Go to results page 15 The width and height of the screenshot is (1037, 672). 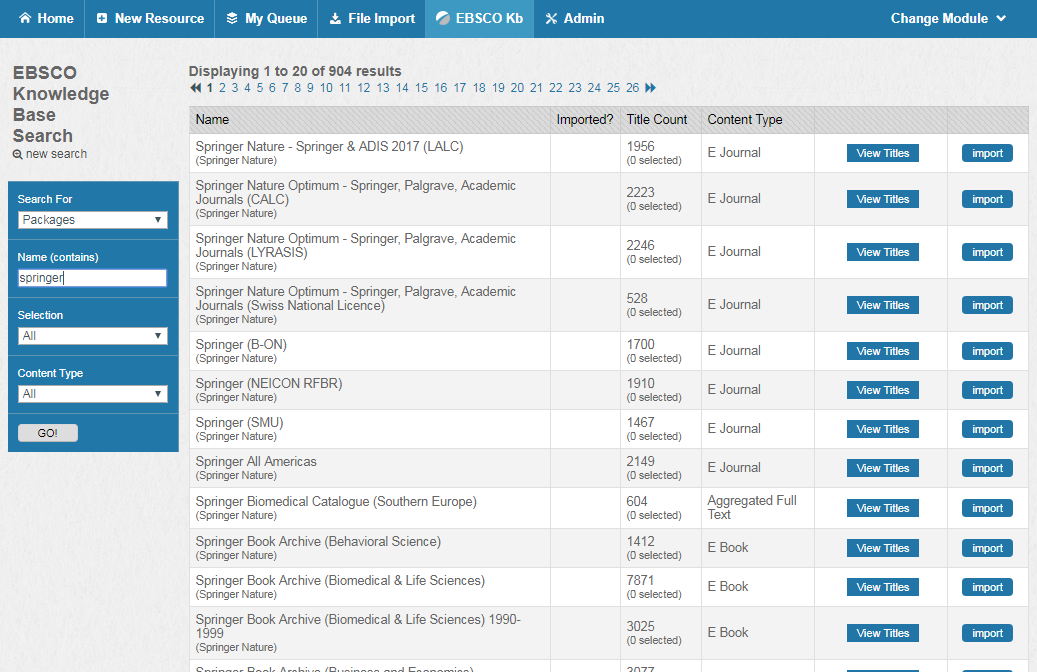(x=421, y=88)
